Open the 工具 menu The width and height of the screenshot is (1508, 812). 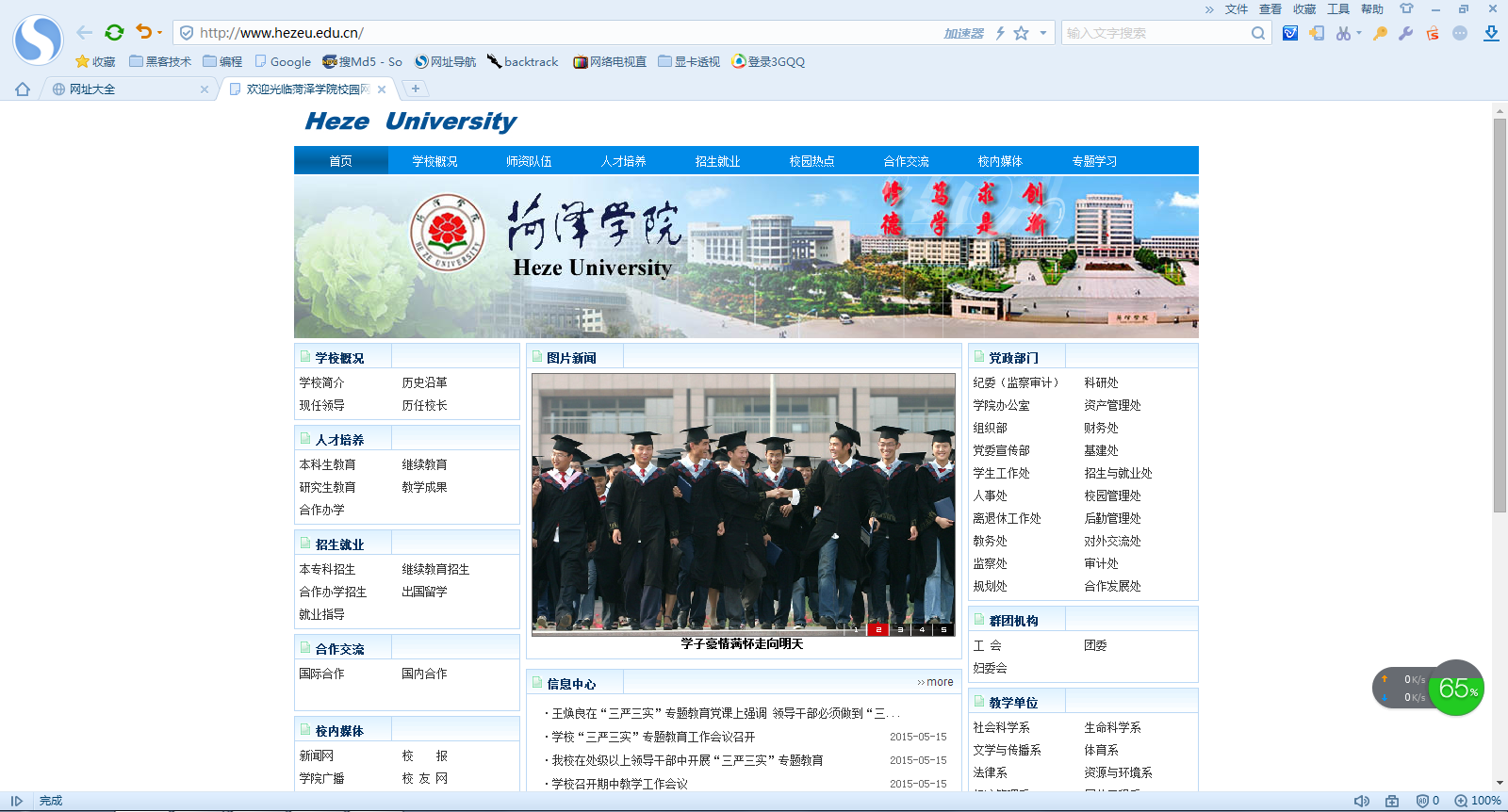[x=1338, y=9]
